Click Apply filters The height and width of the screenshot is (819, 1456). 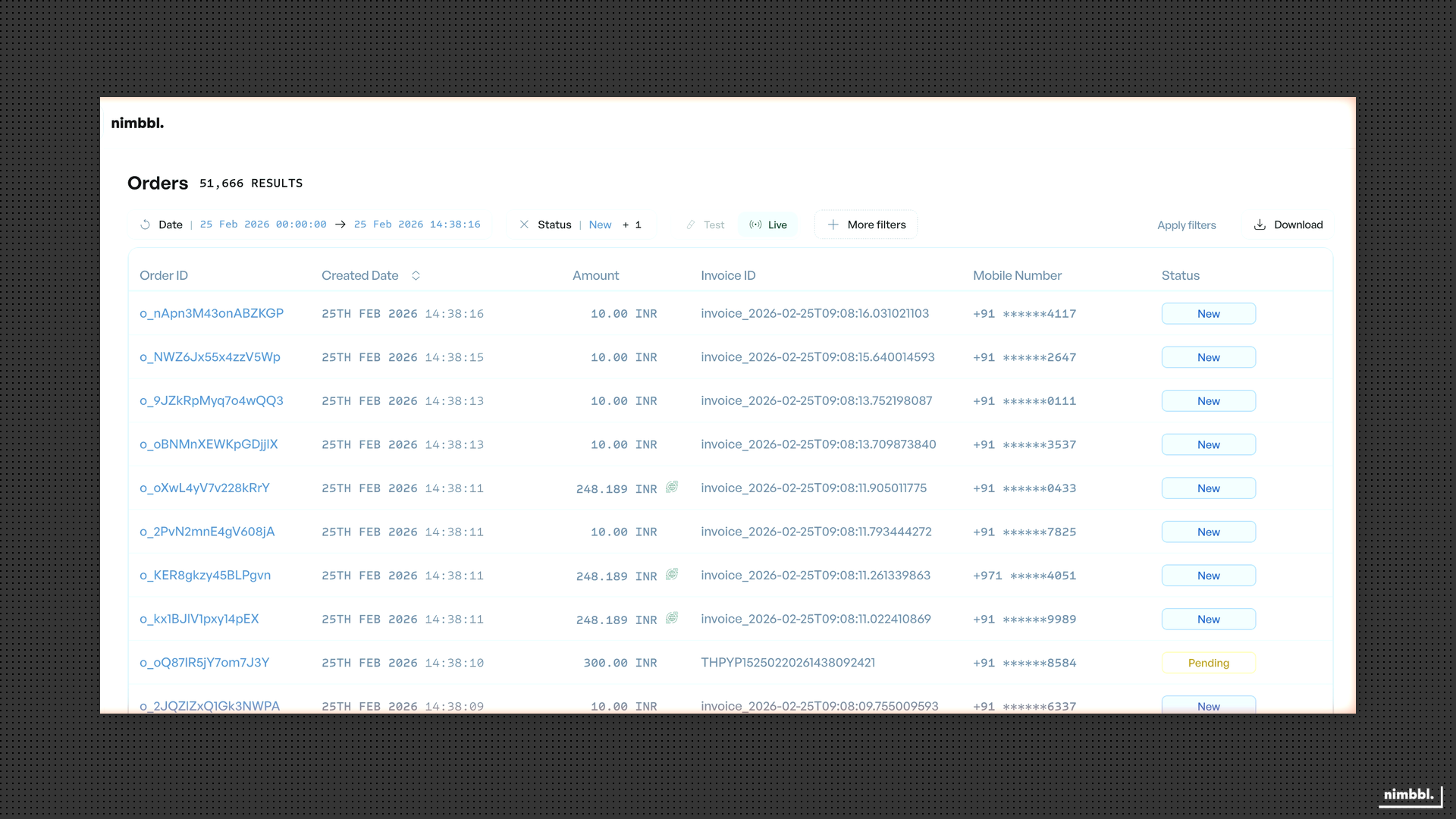(1186, 225)
